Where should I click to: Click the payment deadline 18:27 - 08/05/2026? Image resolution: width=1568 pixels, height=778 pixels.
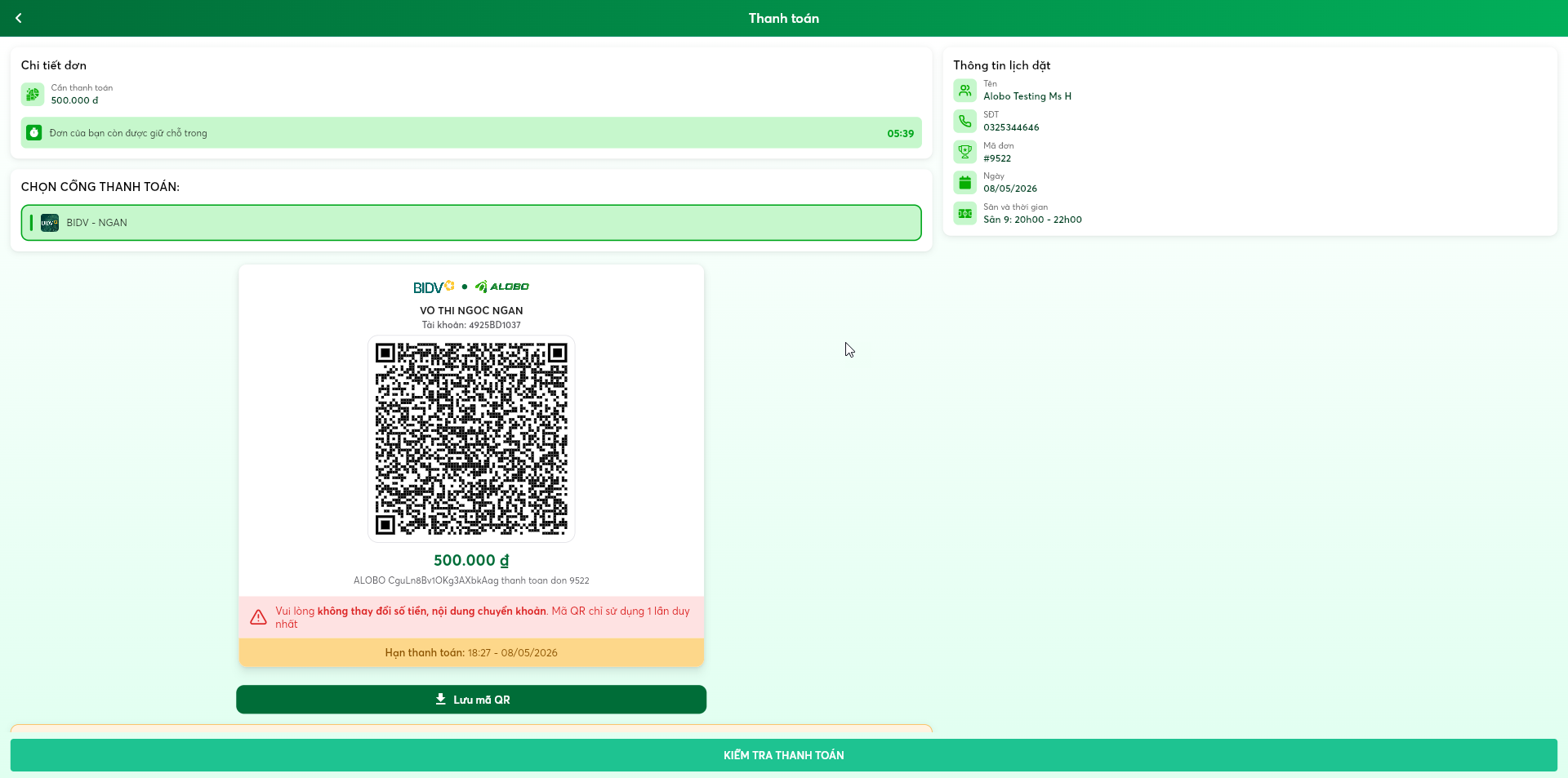(x=513, y=653)
